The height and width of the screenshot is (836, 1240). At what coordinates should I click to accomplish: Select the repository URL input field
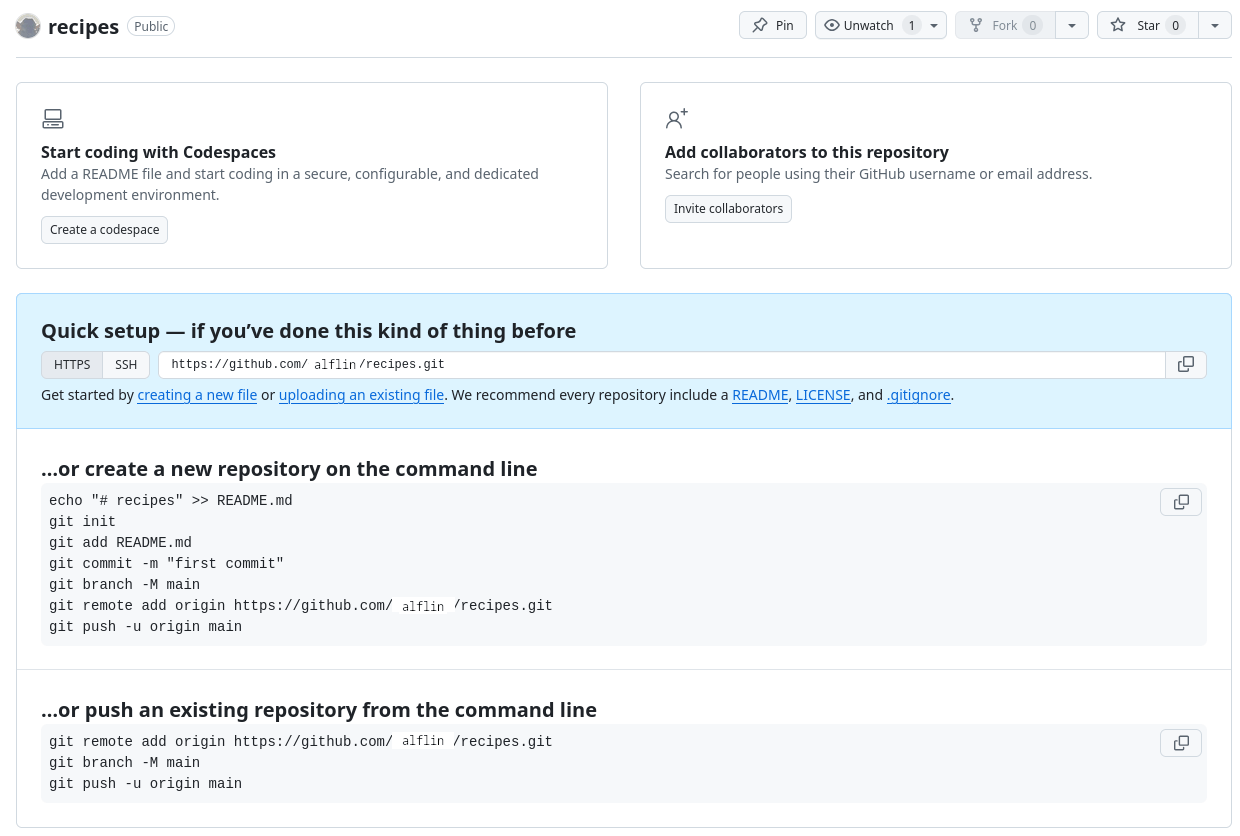tap(600, 364)
